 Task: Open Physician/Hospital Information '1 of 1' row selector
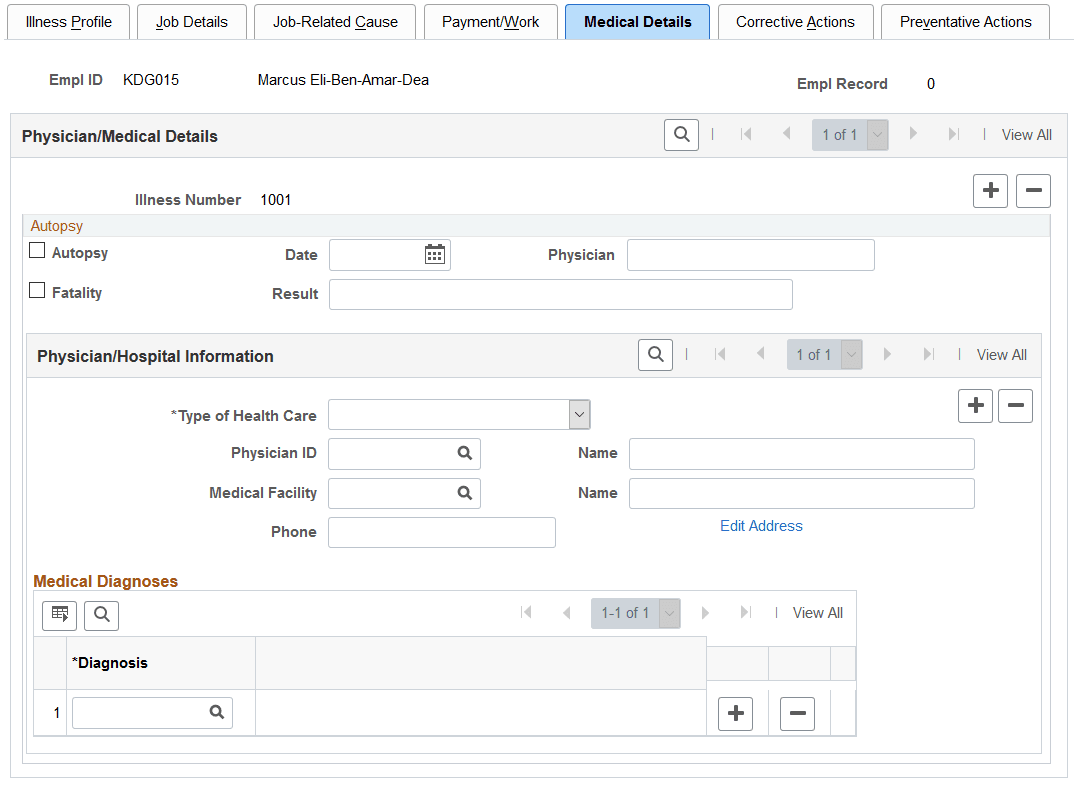pyautogui.click(x=824, y=355)
